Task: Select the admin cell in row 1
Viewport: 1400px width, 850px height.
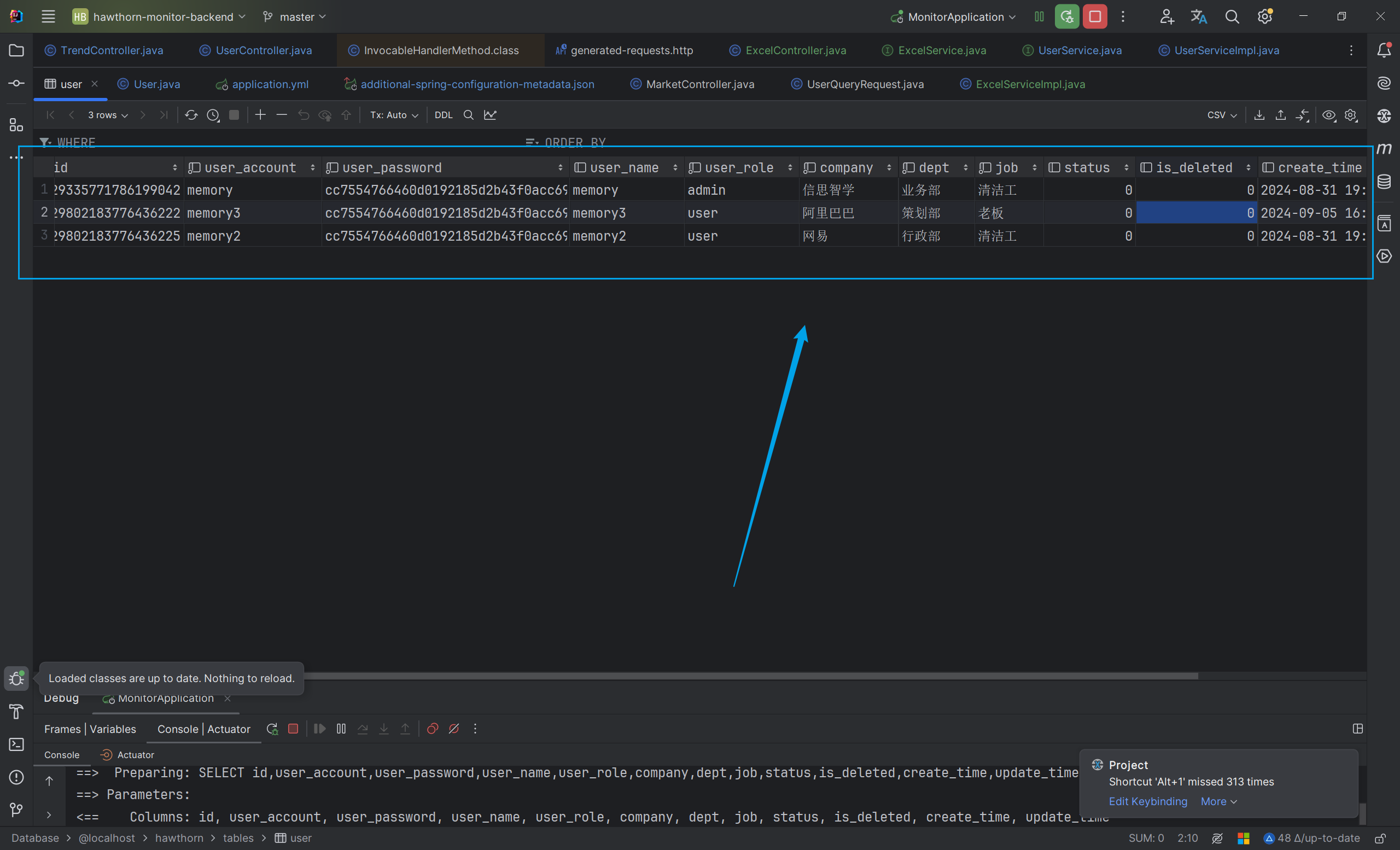Action: (741, 190)
